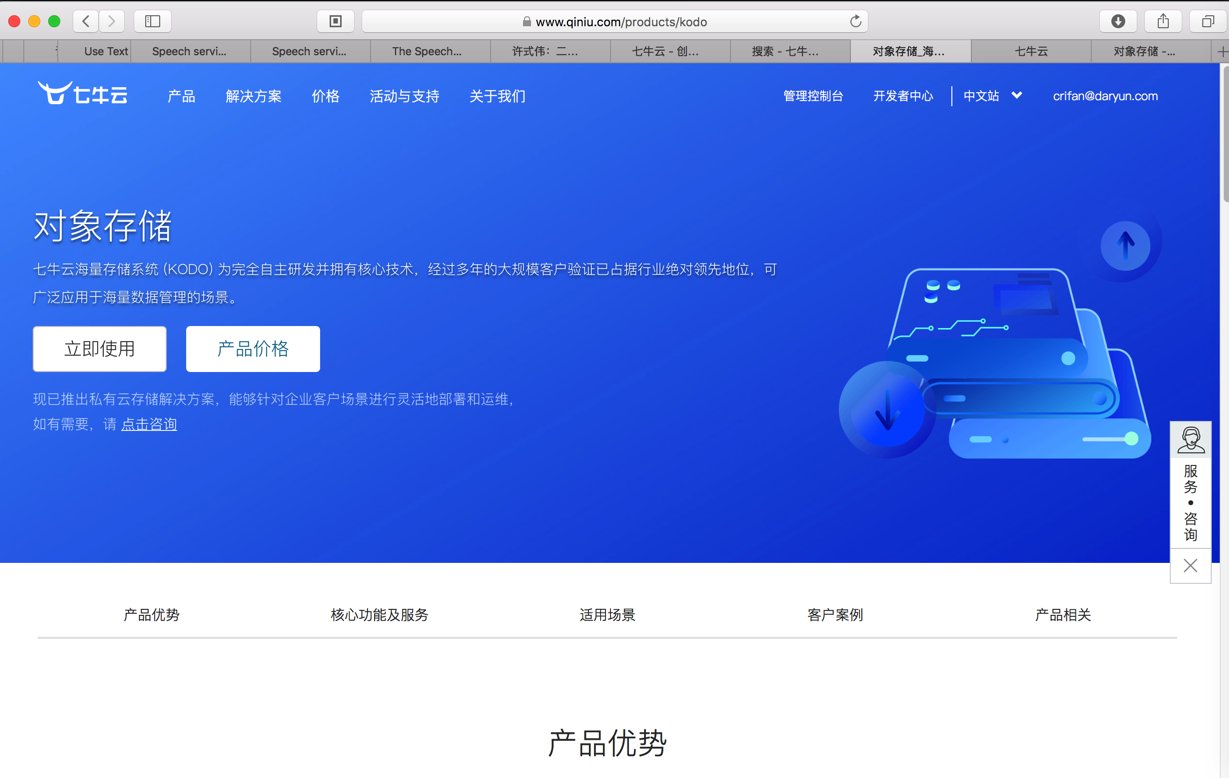Toggle the Safari sidebar icon
Viewport: 1229px width, 778px height.
[153, 21]
